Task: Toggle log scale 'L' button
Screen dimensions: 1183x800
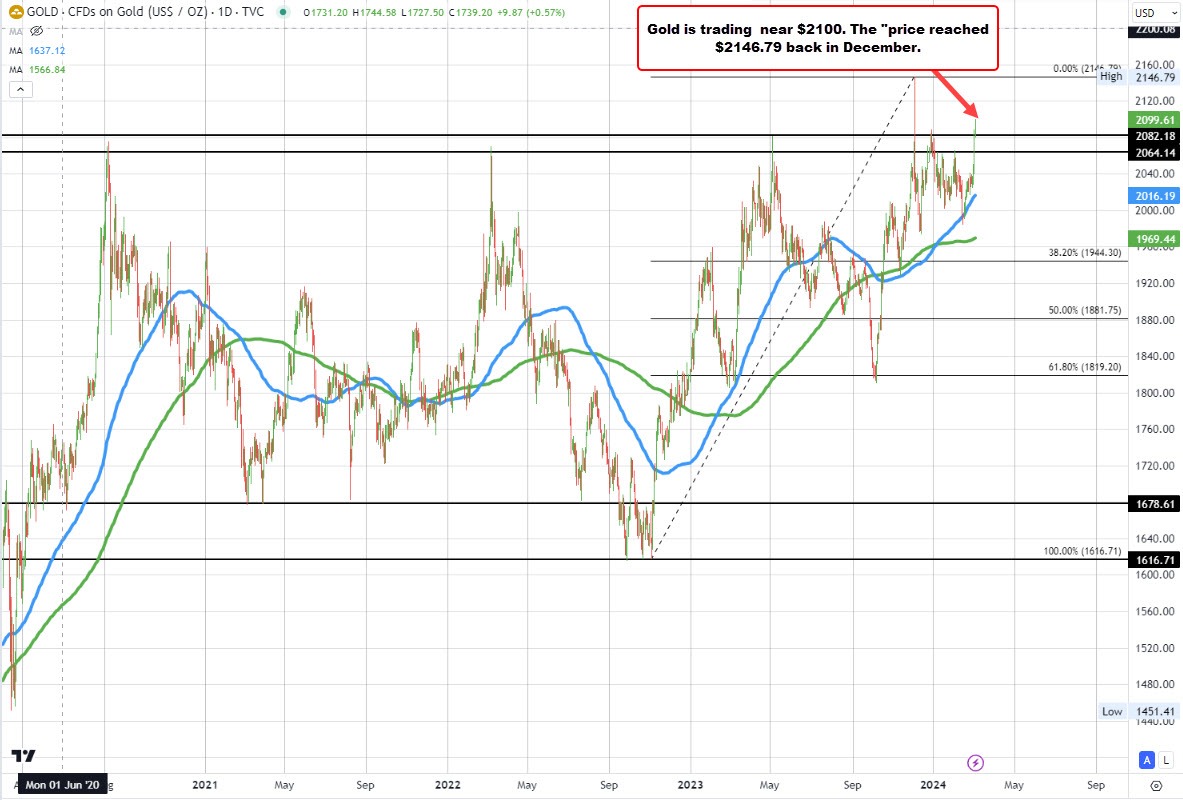Action: coord(1165,762)
